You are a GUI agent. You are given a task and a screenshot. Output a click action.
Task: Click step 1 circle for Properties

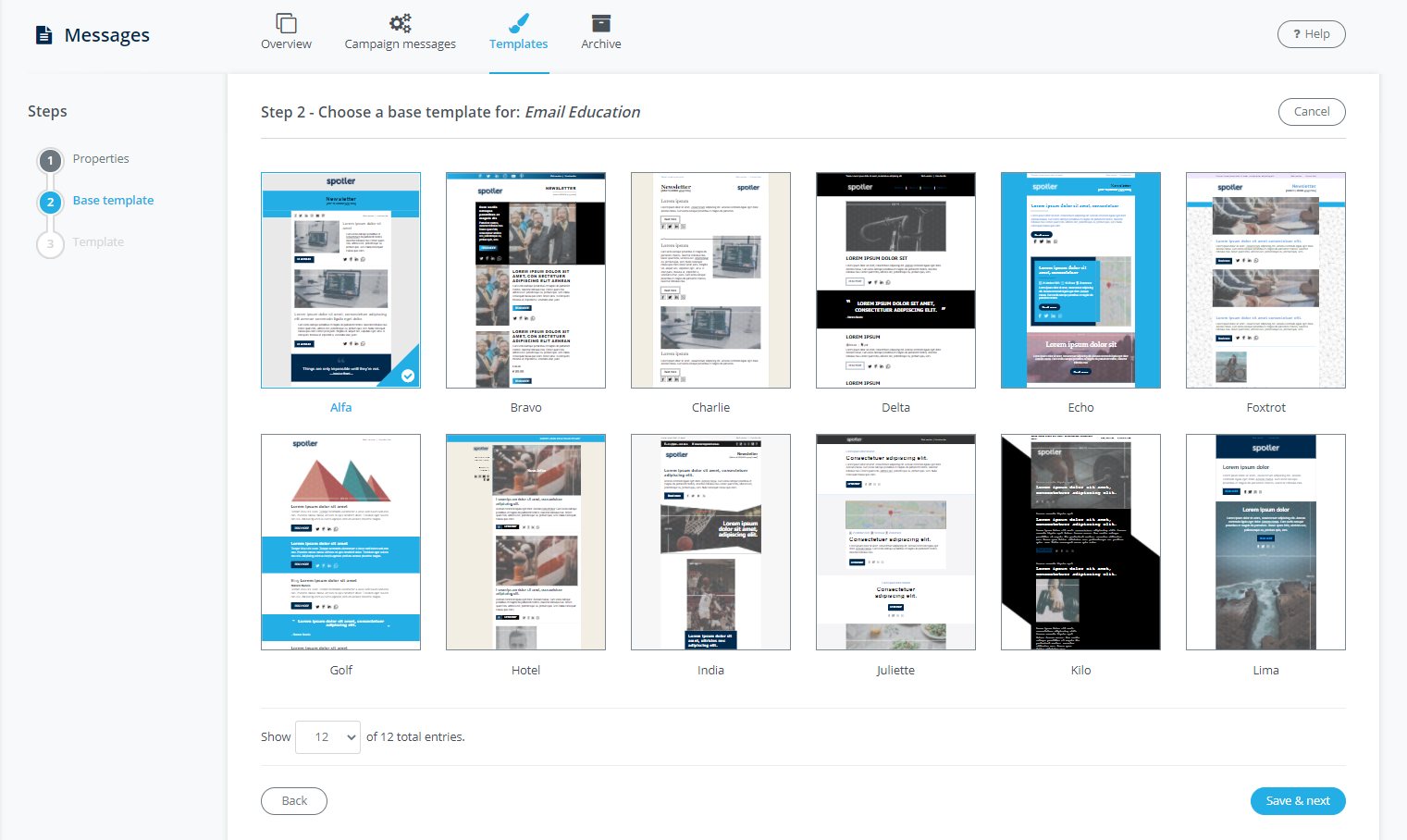(51, 160)
